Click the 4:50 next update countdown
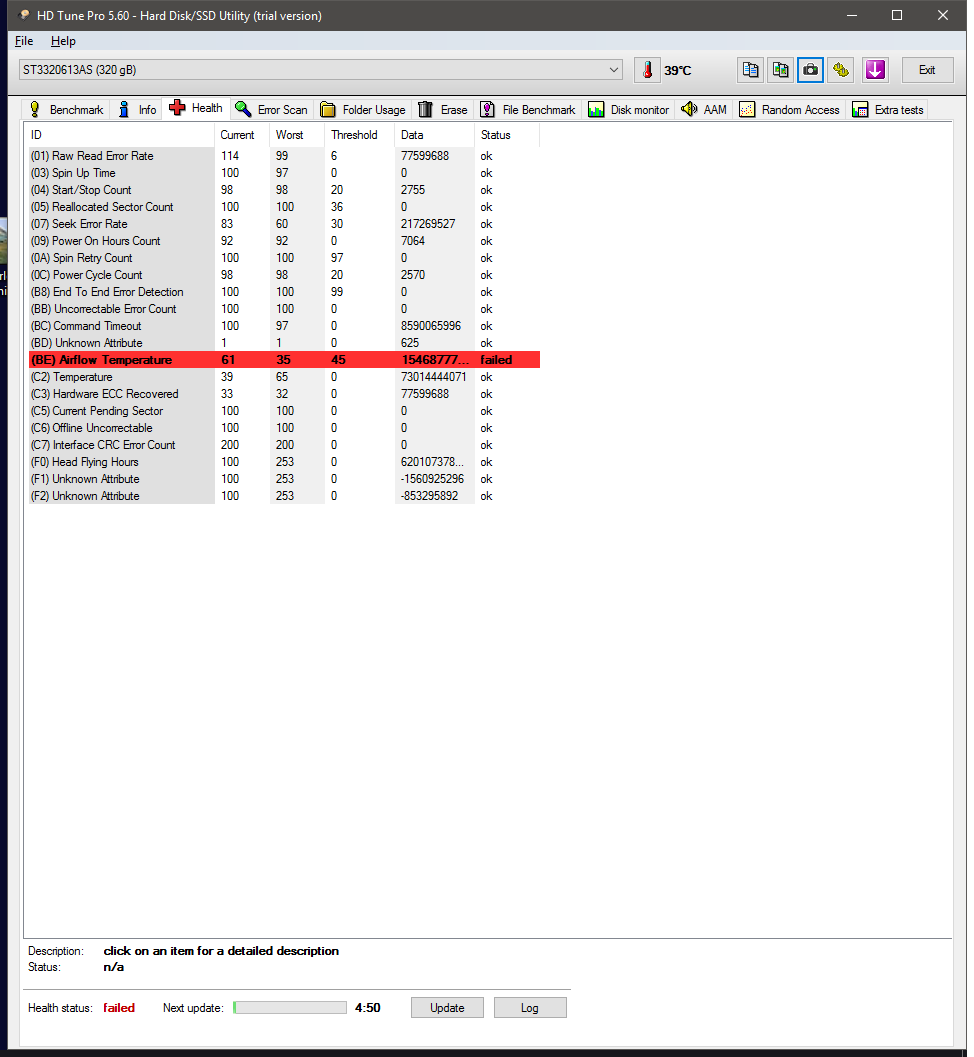Image resolution: width=974 pixels, height=1057 pixels. [x=367, y=1008]
